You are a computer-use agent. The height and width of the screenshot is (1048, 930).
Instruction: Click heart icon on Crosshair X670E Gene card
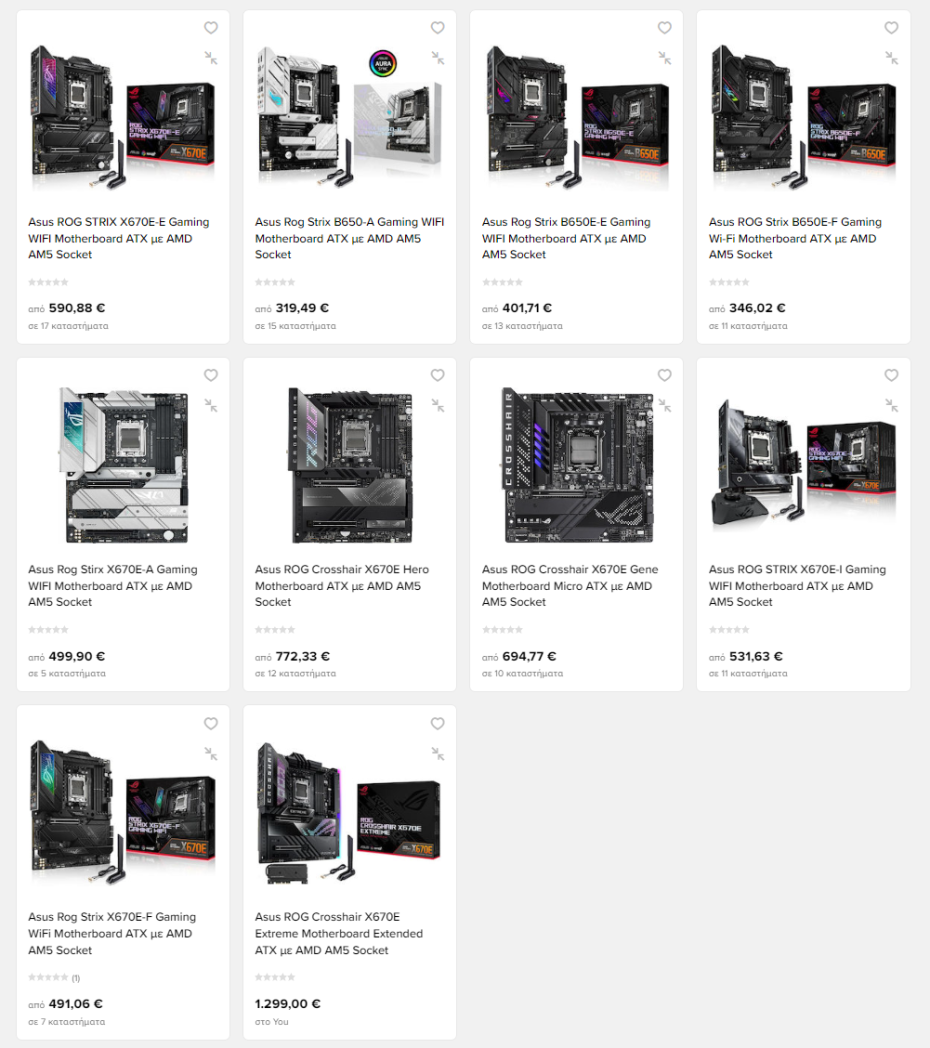pyautogui.click(x=665, y=375)
